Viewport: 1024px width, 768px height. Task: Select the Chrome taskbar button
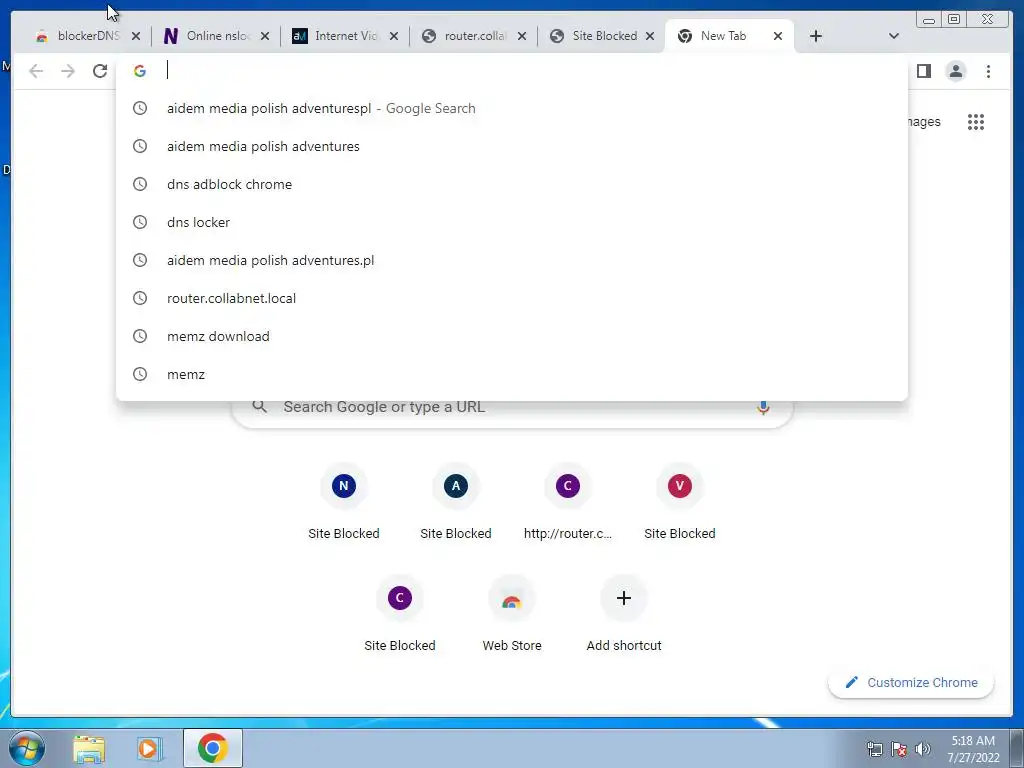pos(212,748)
